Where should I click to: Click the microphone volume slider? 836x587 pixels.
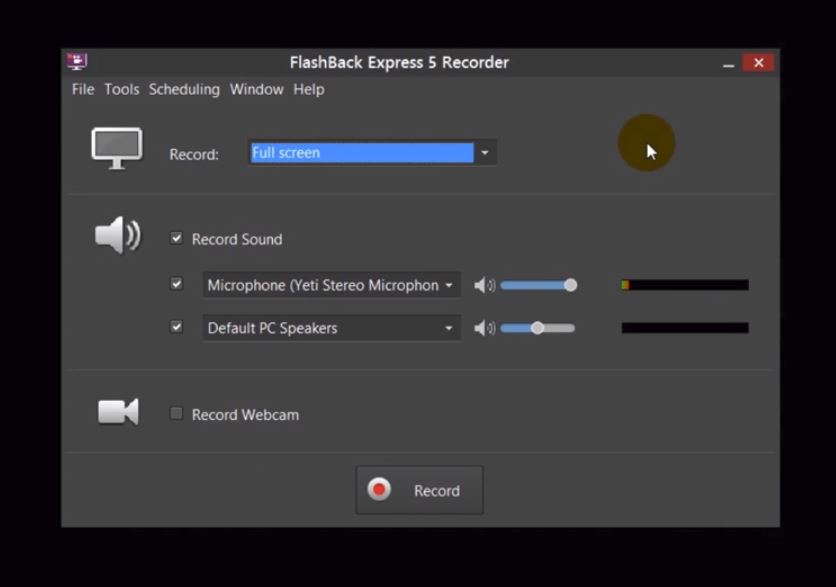[538, 285]
